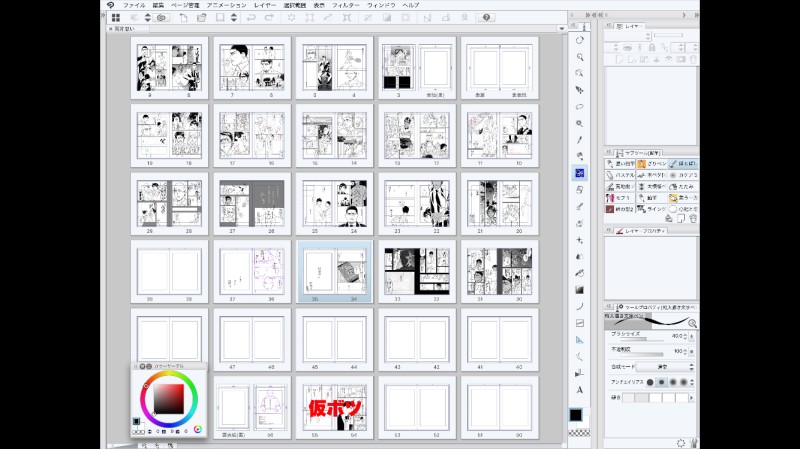Open the ファイル menu
Viewport: 800px width, 449px height.
coord(134,5)
